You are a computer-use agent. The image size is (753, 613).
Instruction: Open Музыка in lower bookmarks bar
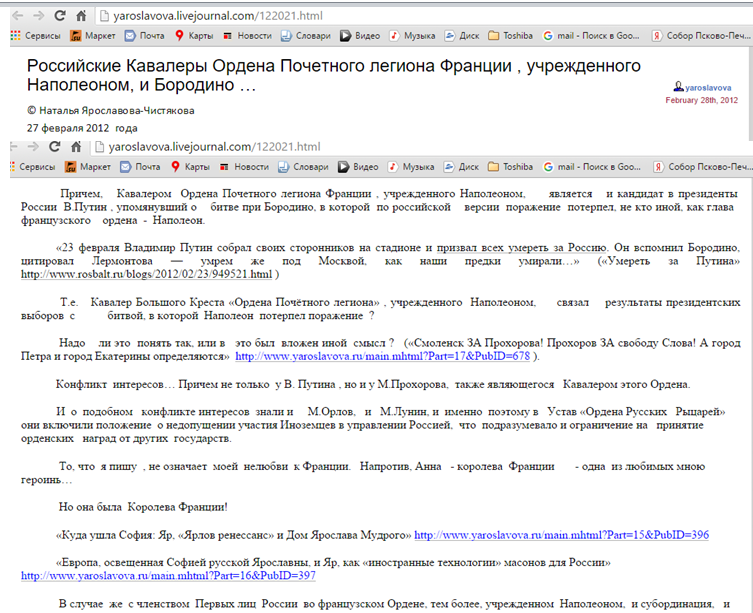point(411,167)
